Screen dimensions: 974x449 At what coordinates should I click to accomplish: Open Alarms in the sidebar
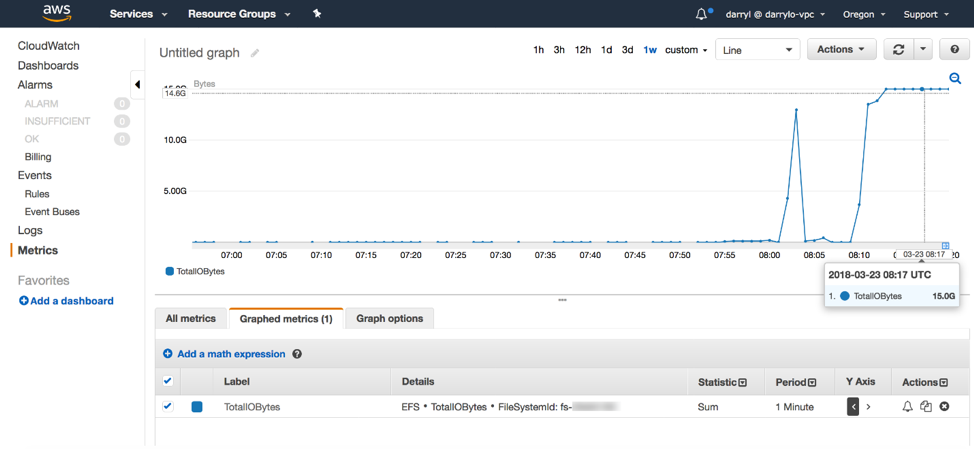tap(35, 84)
